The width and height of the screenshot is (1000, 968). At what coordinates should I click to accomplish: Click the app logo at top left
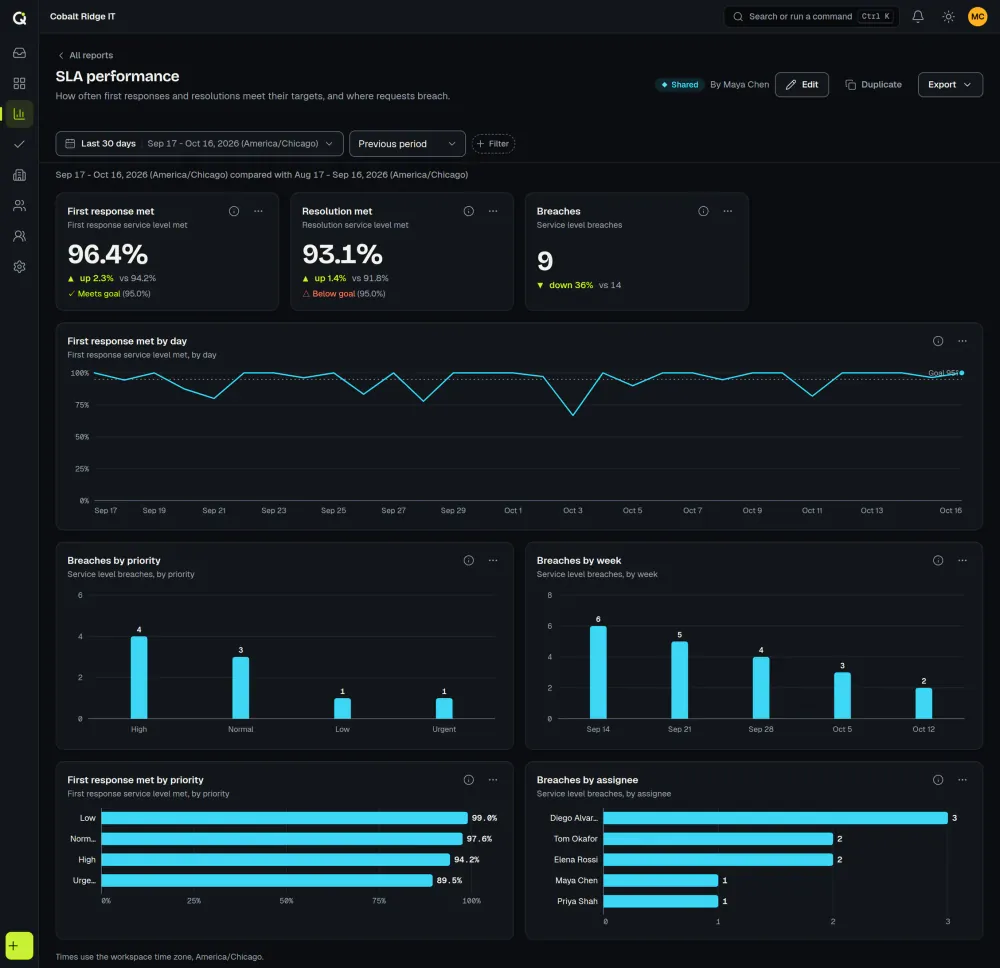pos(19,18)
